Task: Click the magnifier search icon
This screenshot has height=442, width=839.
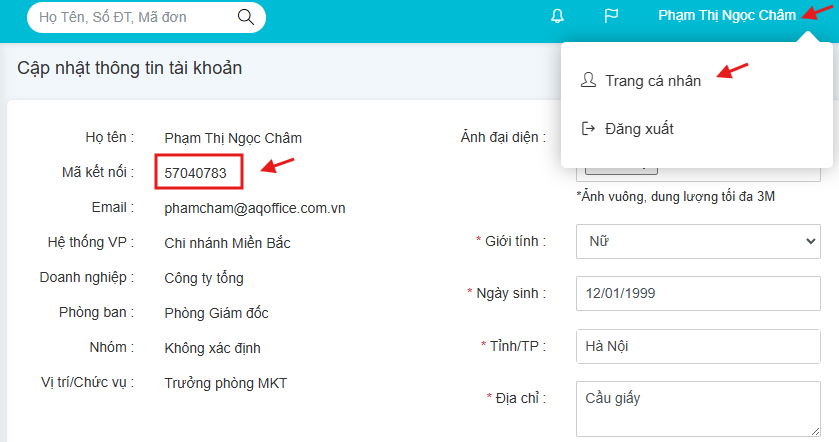Action: pyautogui.click(x=245, y=17)
